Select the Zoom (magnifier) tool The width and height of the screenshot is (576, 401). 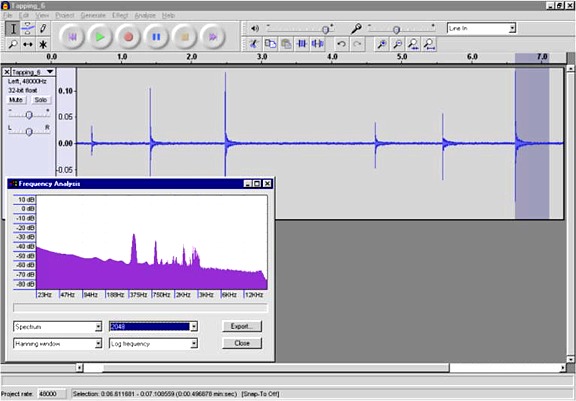click(13, 44)
